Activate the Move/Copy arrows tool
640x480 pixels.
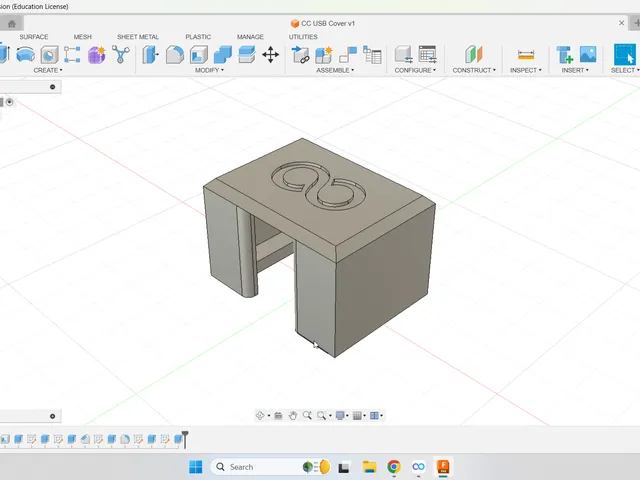click(270, 54)
